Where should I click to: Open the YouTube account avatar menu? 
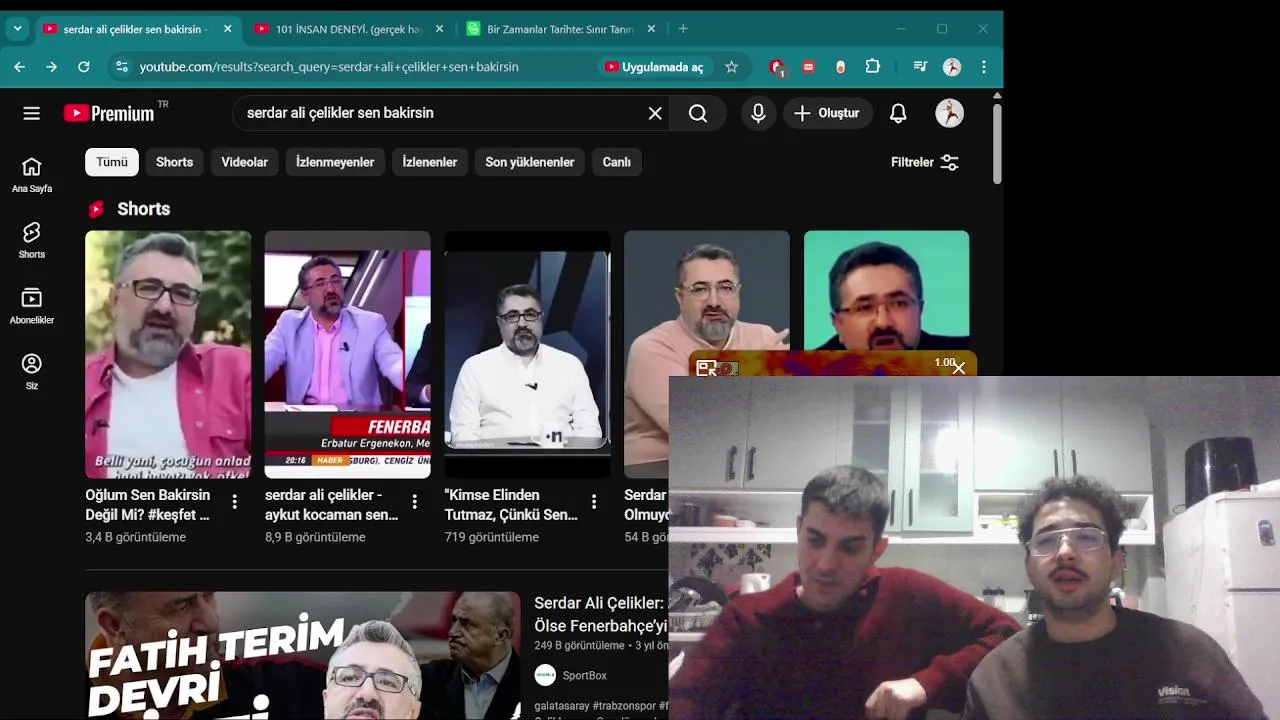pos(949,113)
